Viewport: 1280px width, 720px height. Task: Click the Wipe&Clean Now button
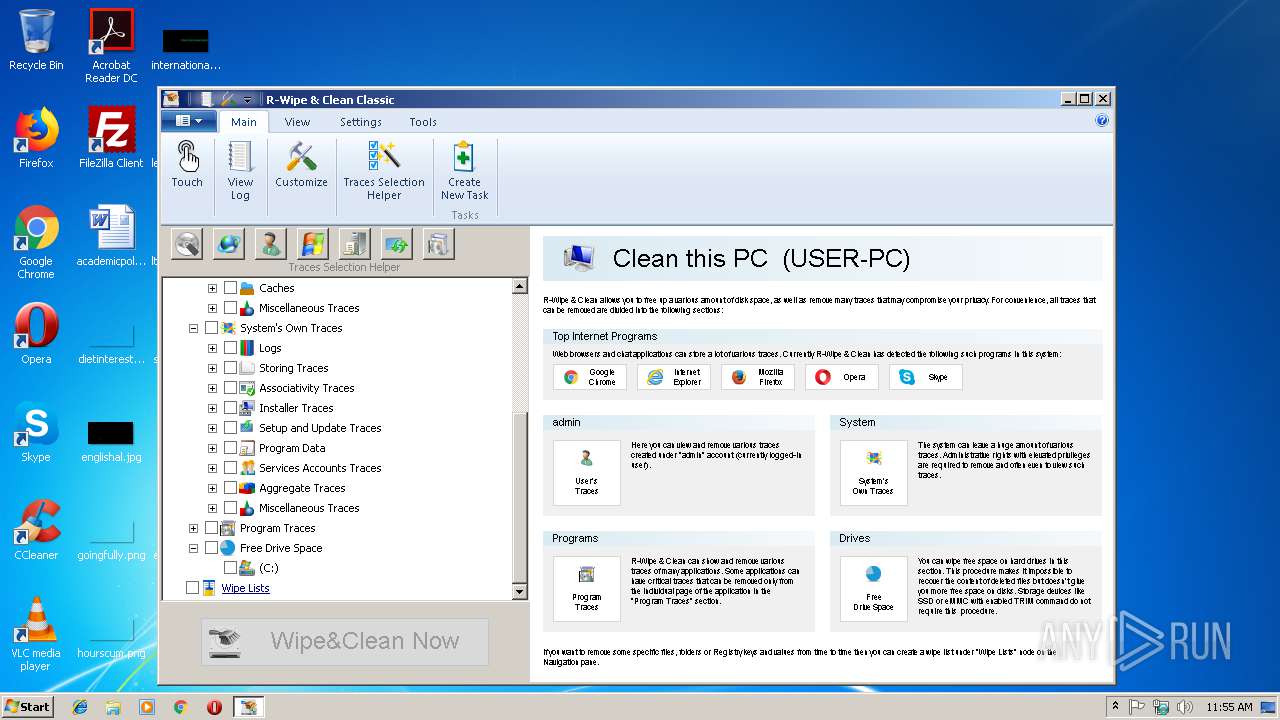click(x=344, y=641)
